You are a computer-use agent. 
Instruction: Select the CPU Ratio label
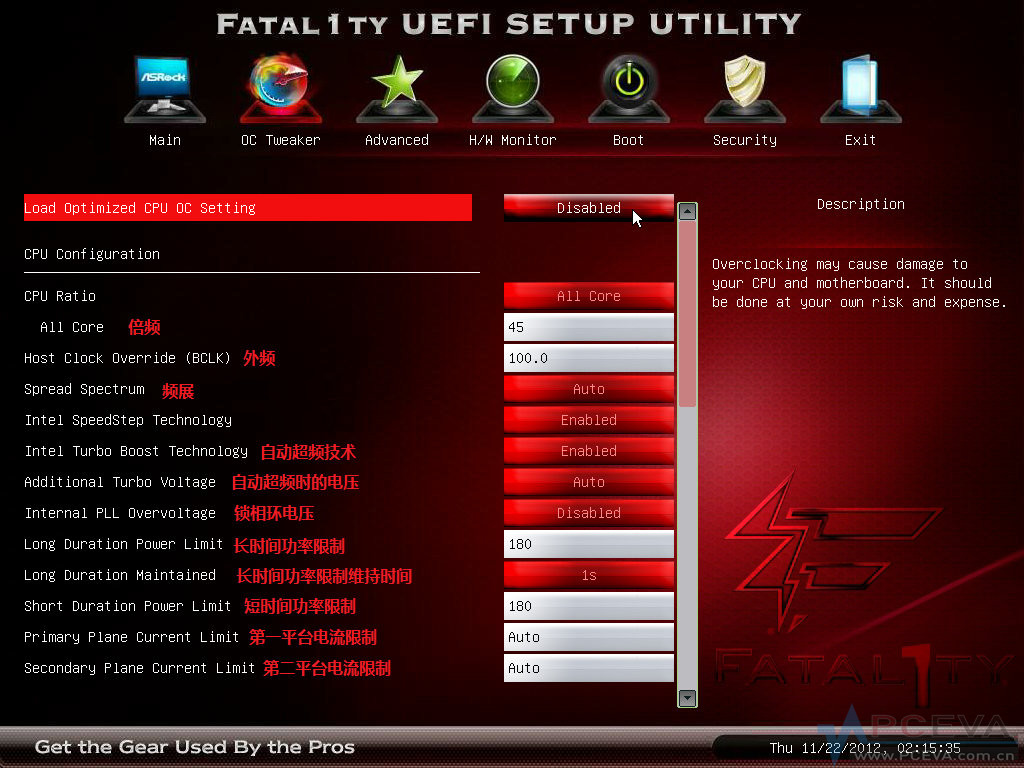[60, 296]
